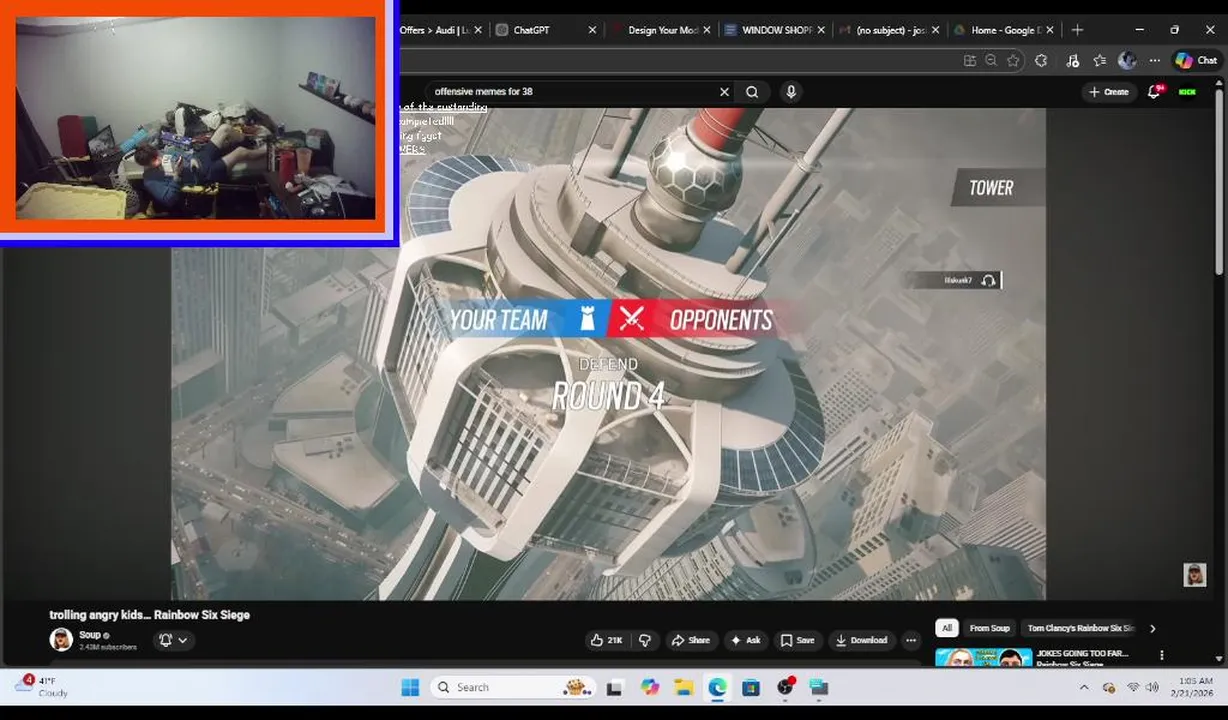Close the ChatGPT tab
The height and width of the screenshot is (720, 1228).
(592, 30)
